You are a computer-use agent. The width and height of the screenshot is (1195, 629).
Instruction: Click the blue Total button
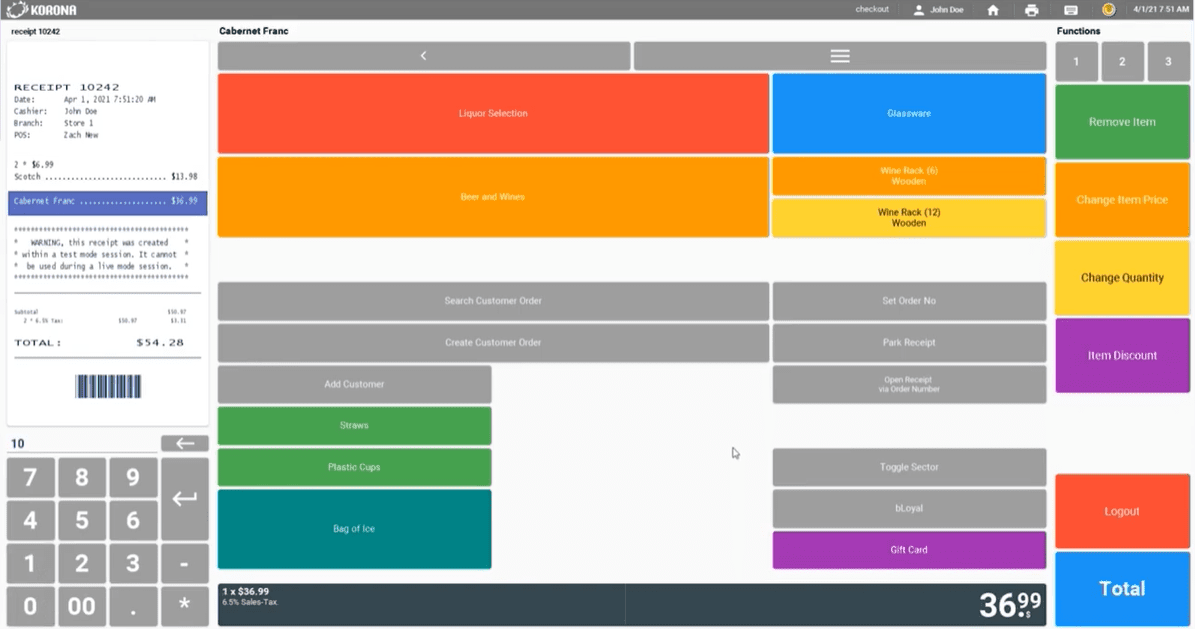pos(1122,589)
